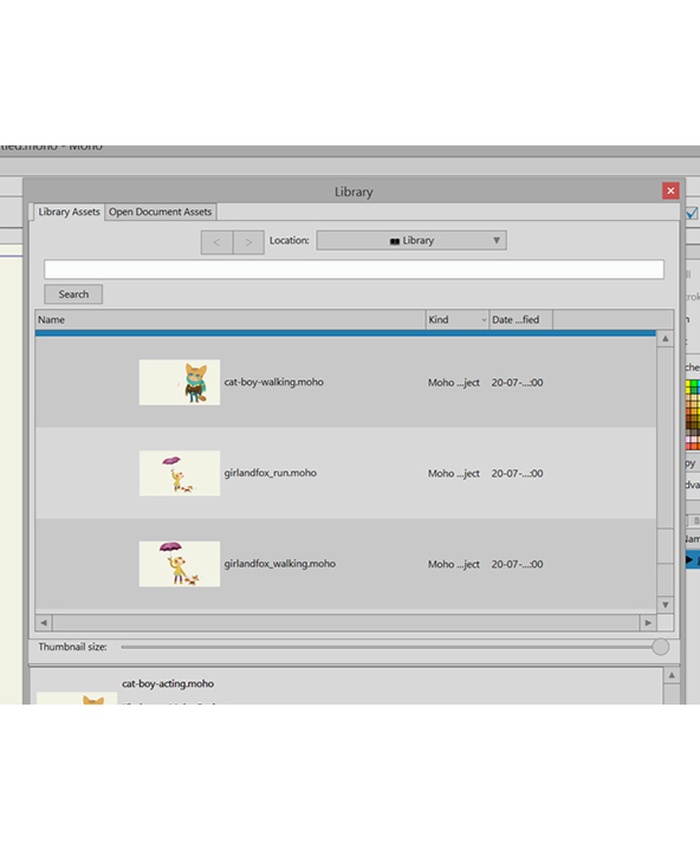Image resolution: width=700 pixels, height=850 pixels.
Task: Sort by the Date modified column
Action: (x=520, y=320)
